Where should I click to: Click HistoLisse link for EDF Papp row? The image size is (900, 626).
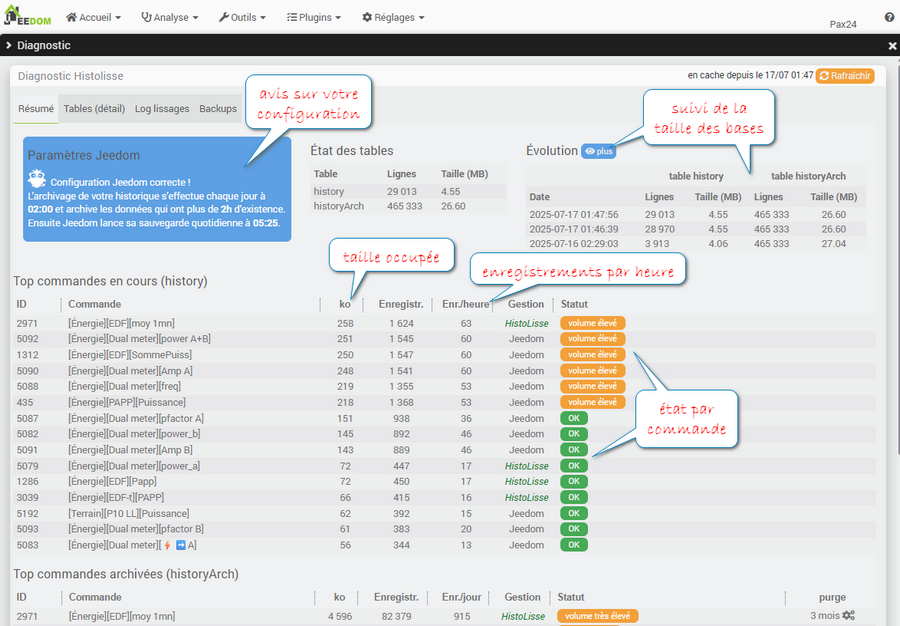click(526, 481)
